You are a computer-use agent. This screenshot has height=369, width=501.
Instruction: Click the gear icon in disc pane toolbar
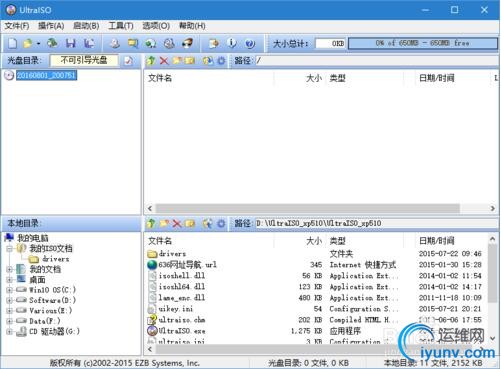click(221, 61)
